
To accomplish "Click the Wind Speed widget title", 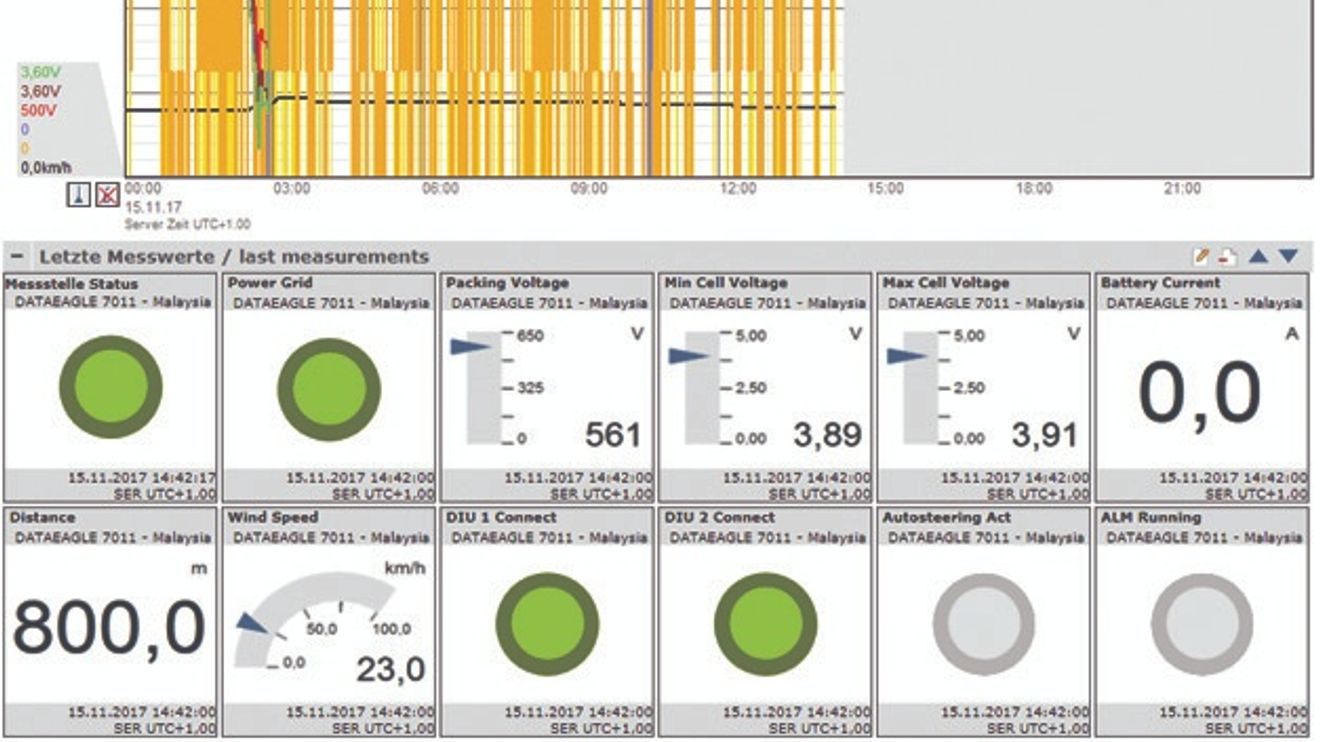I will tap(273, 518).
